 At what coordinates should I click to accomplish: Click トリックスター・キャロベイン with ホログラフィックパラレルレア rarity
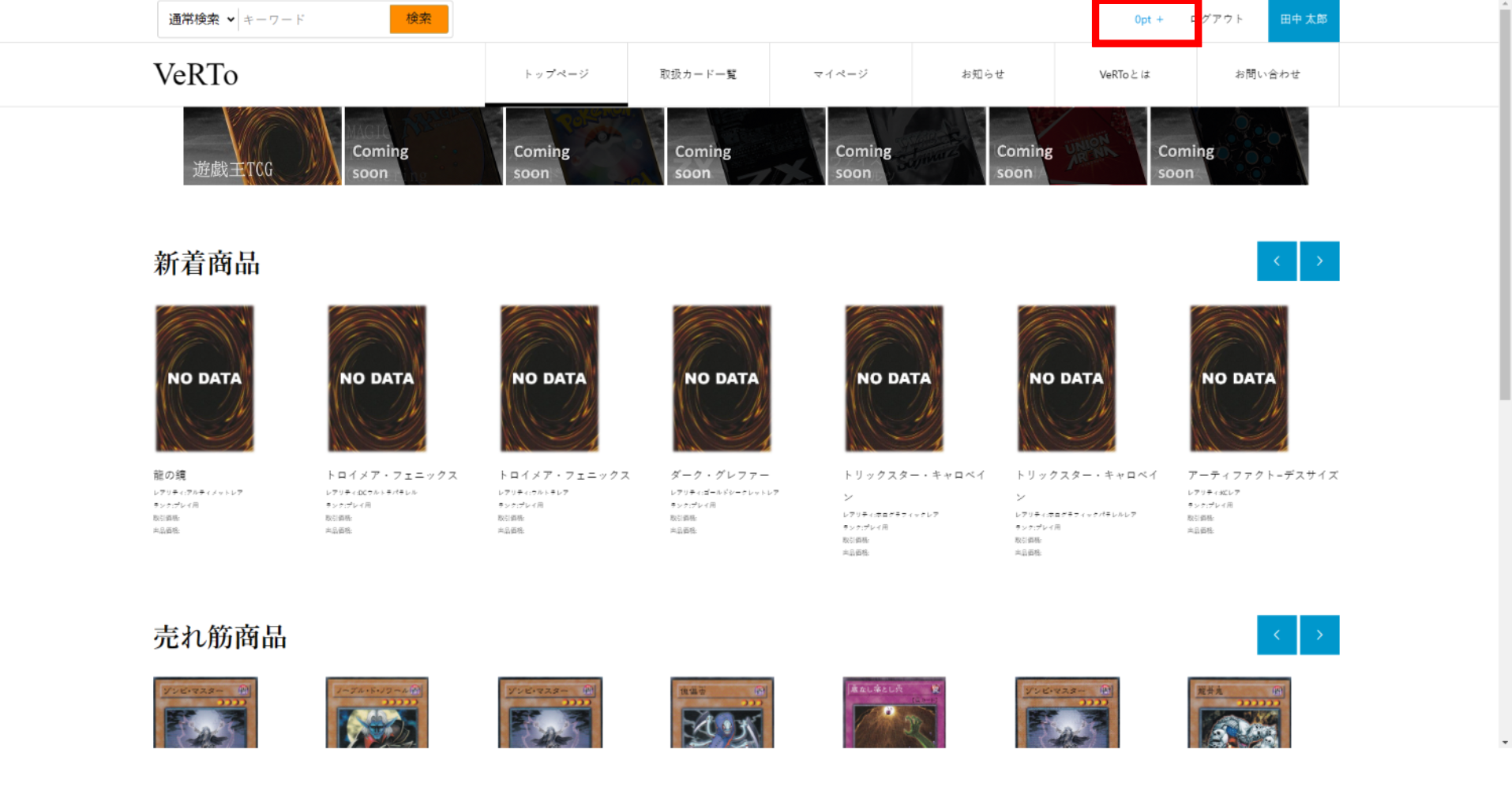(x=1086, y=485)
